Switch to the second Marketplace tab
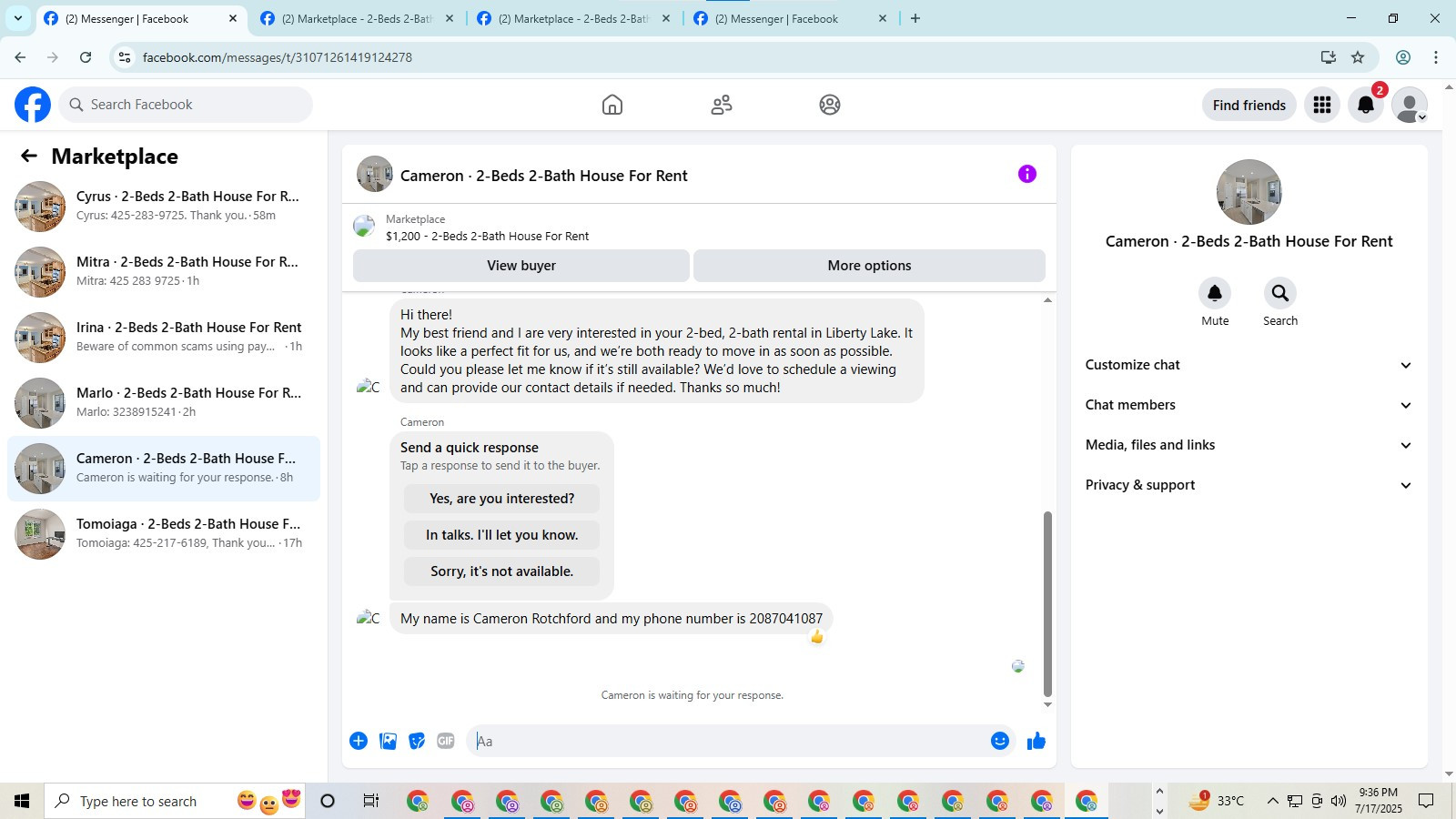The image size is (1456, 819). pyautogui.click(x=358, y=18)
